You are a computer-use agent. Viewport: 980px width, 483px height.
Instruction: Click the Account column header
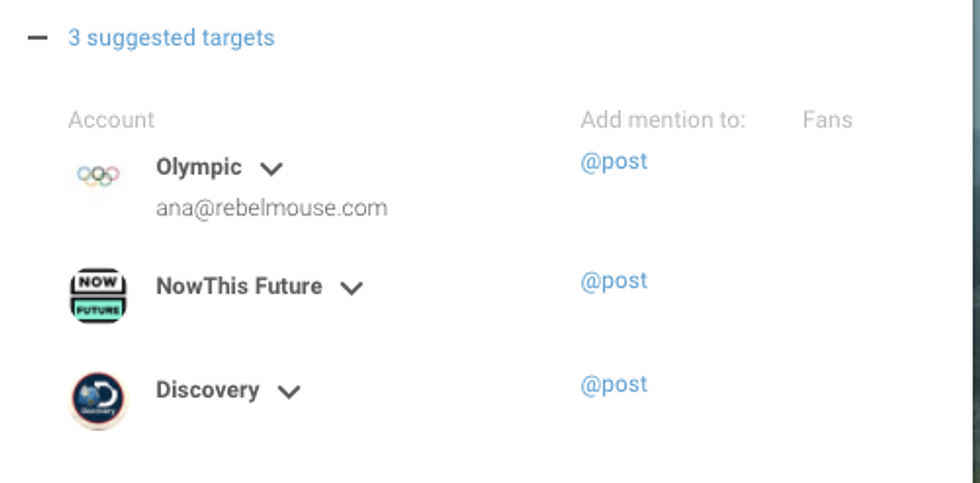[x=111, y=120]
